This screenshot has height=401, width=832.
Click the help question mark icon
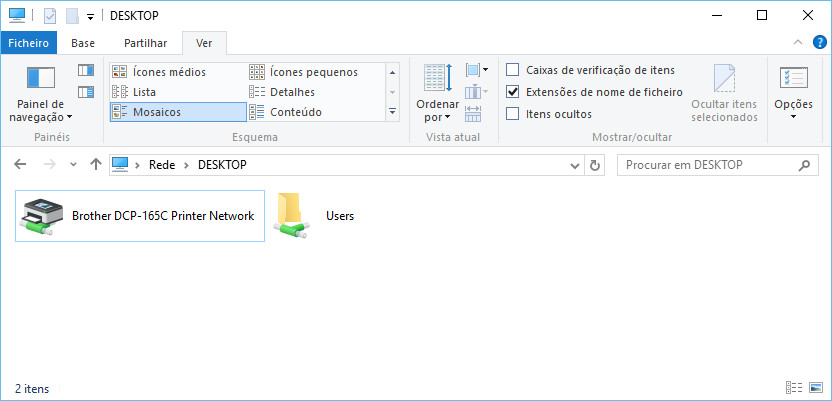[819, 42]
